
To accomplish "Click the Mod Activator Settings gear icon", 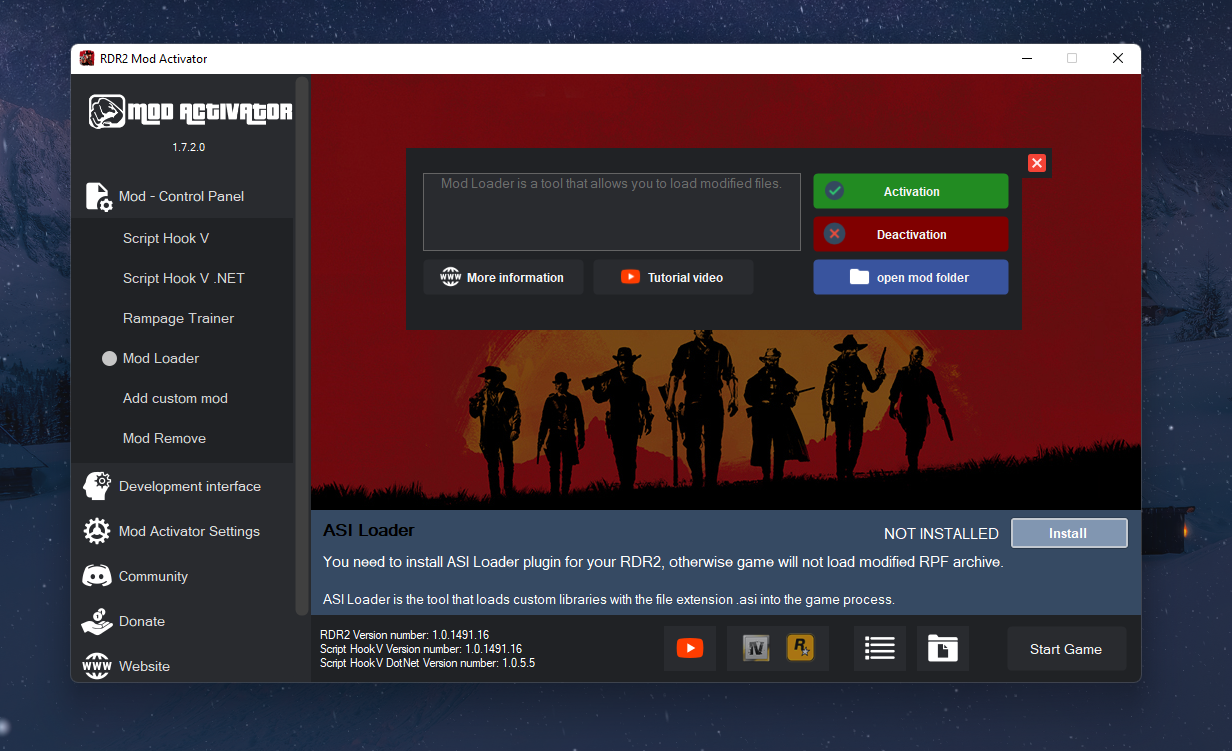I will (97, 531).
